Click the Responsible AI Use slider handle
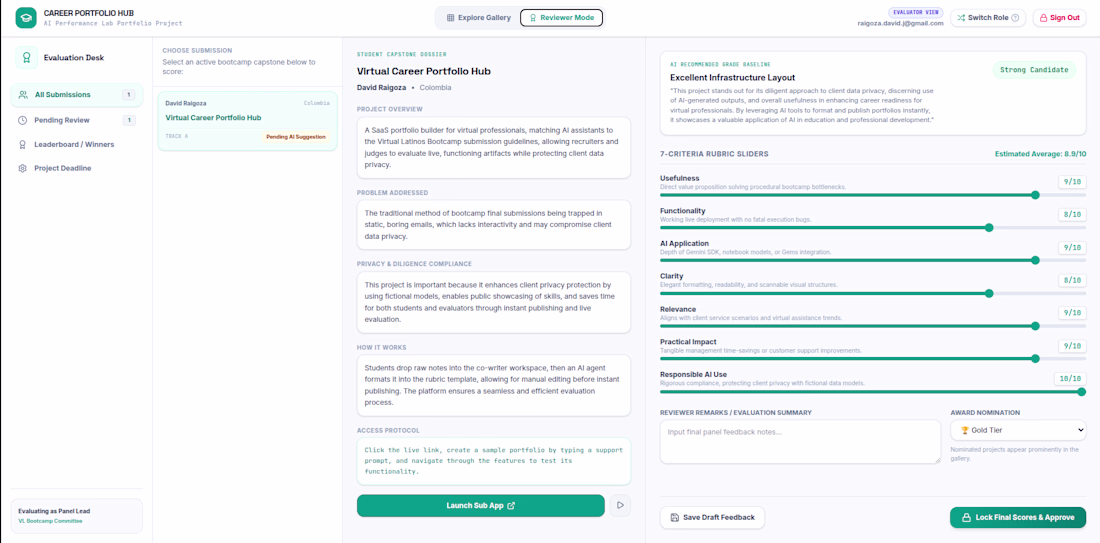The width and height of the screenshot is (1100, 543). click(x=1081, y=391)
